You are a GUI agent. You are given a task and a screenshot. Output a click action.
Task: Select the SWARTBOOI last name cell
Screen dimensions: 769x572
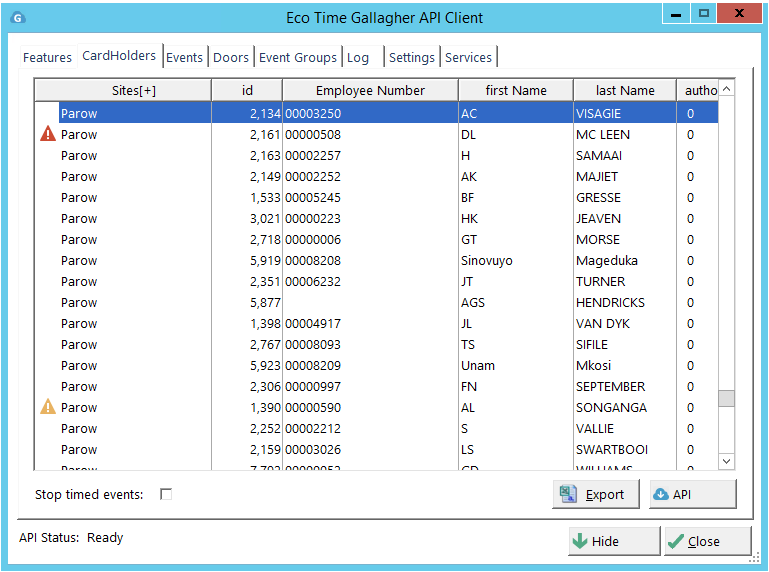click(x=624, y=450)
